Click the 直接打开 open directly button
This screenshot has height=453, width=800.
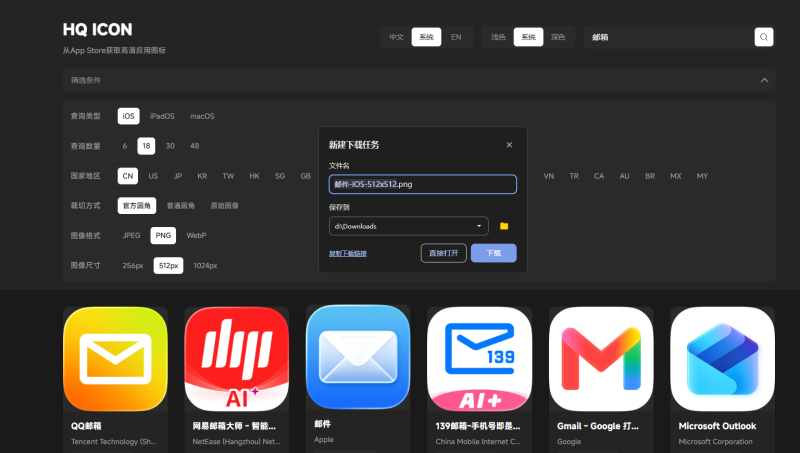443,253
